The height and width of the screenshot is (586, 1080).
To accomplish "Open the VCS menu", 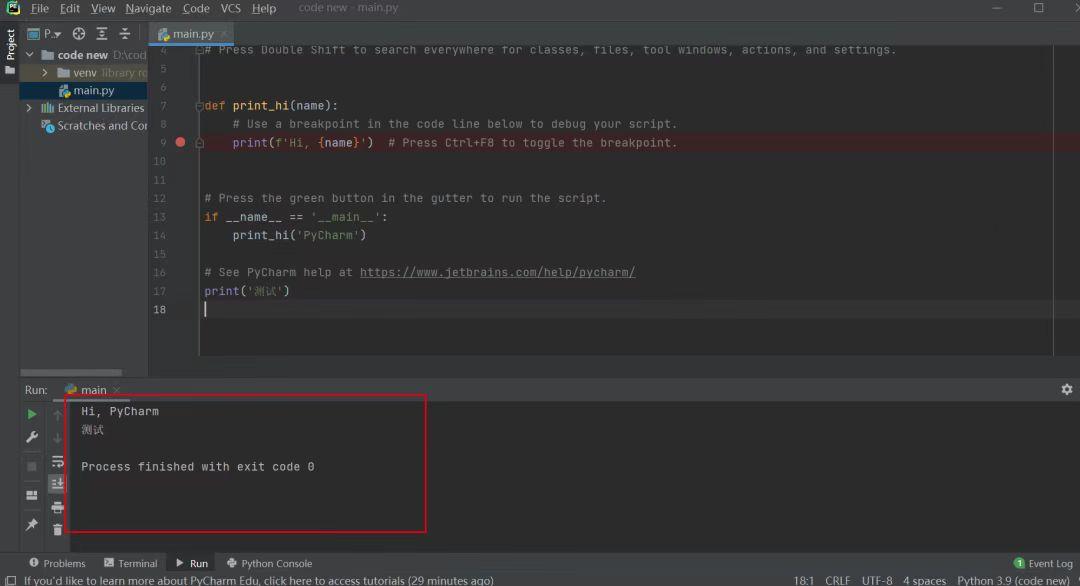I will click(x=230, y=8).
